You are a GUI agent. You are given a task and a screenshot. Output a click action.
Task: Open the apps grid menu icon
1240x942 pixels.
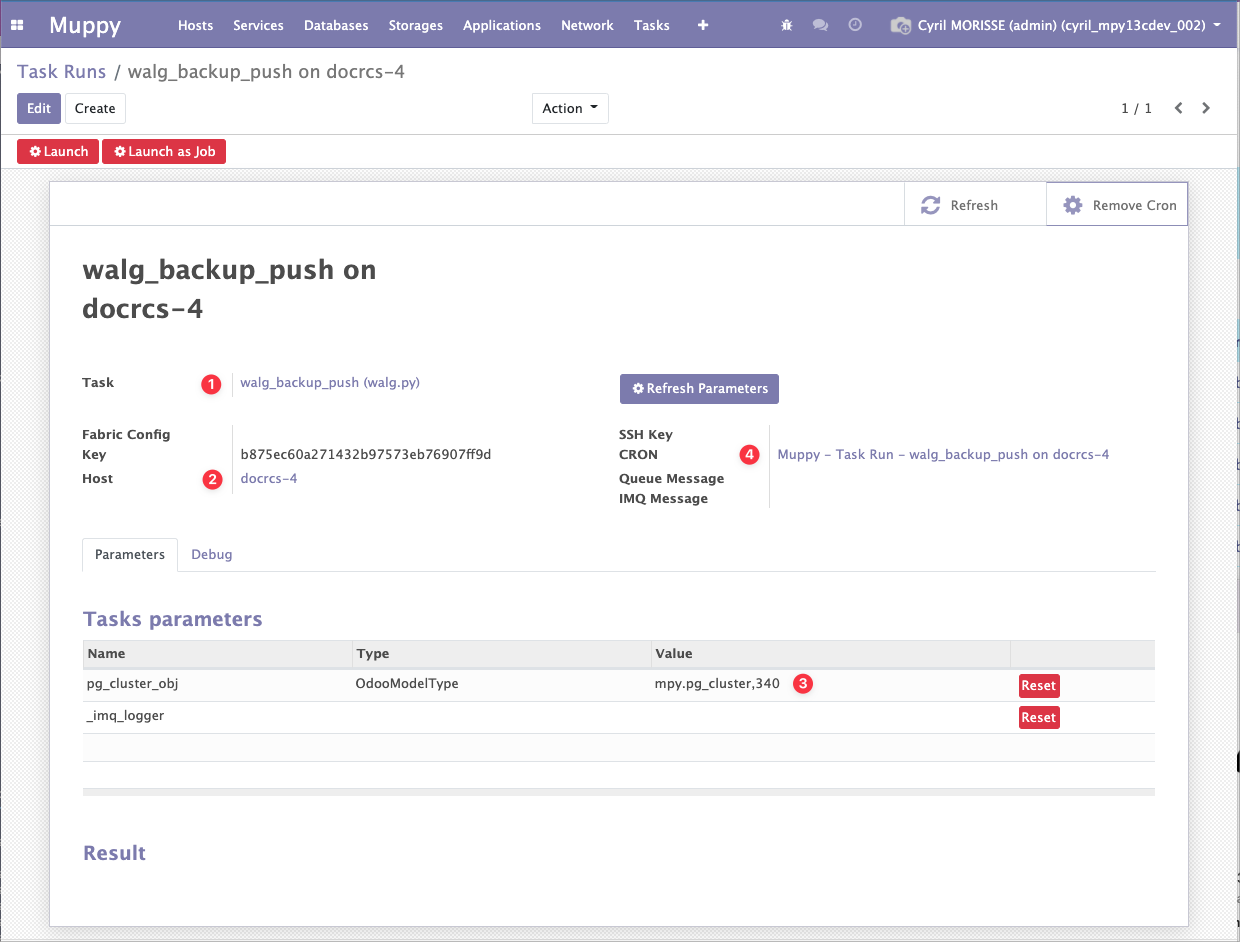click(x=17, y=25)
